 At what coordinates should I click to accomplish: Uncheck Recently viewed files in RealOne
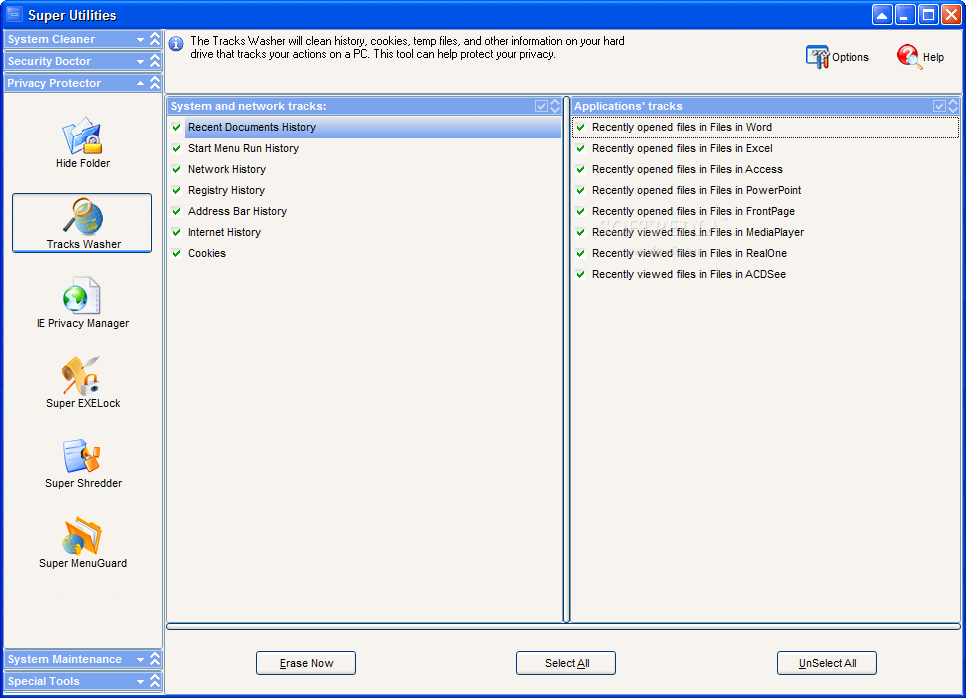[580, 253]
